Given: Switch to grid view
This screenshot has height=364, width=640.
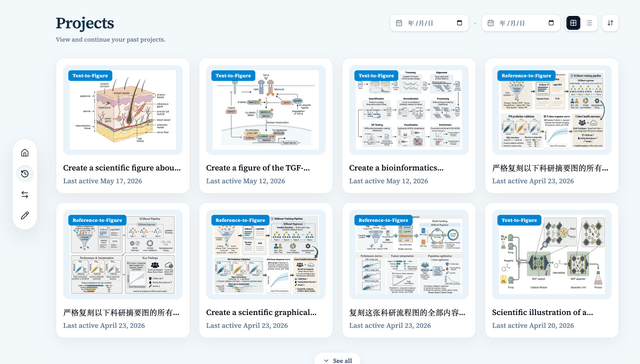Looking at the screenshot, I should (x=573, y=23).
